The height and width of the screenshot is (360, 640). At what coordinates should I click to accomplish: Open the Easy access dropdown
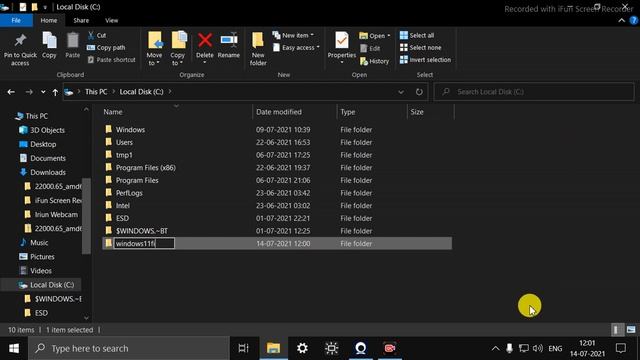pos(296,48)
